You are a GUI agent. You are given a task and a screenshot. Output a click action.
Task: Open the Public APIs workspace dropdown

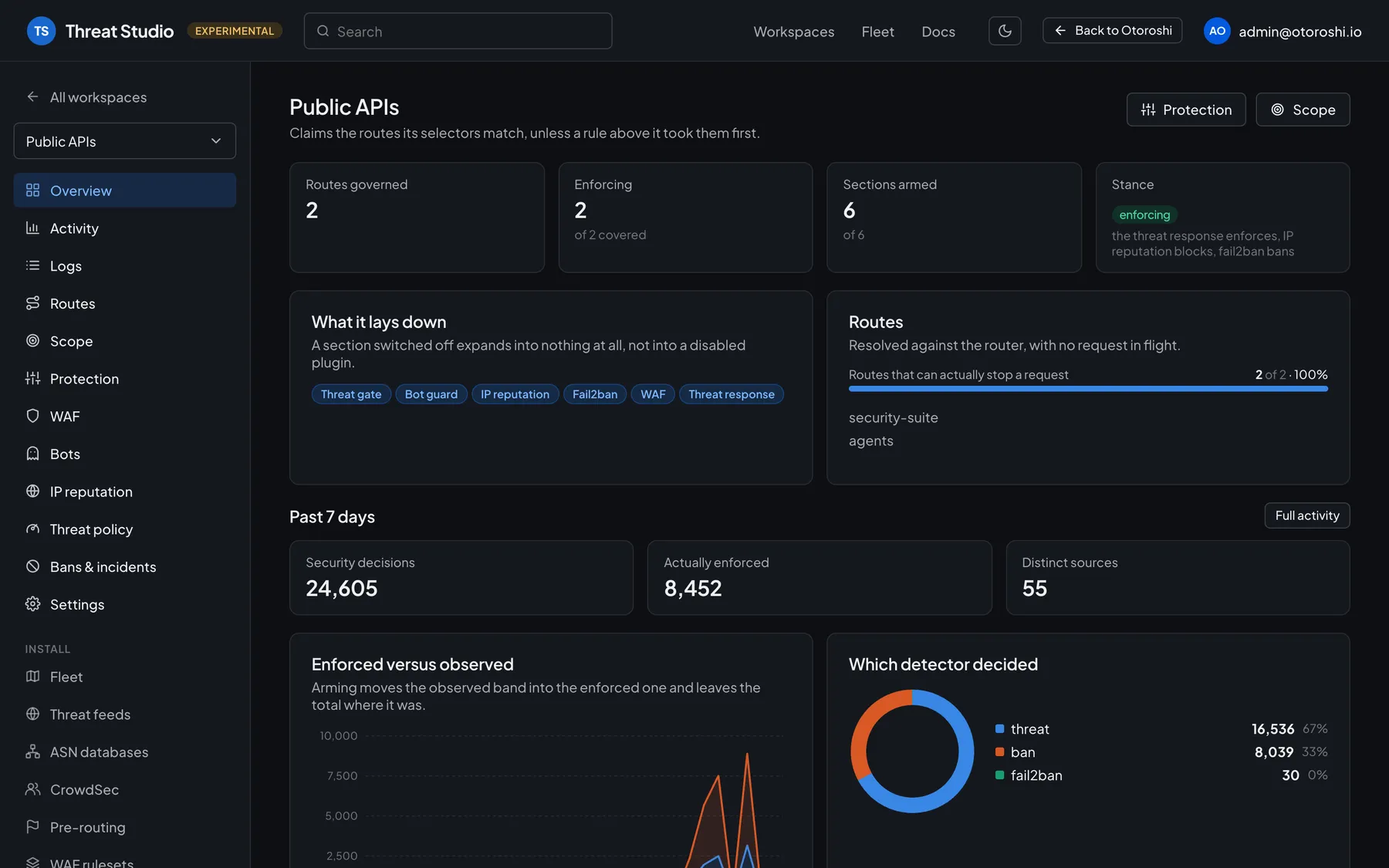(x=125, y=141)
